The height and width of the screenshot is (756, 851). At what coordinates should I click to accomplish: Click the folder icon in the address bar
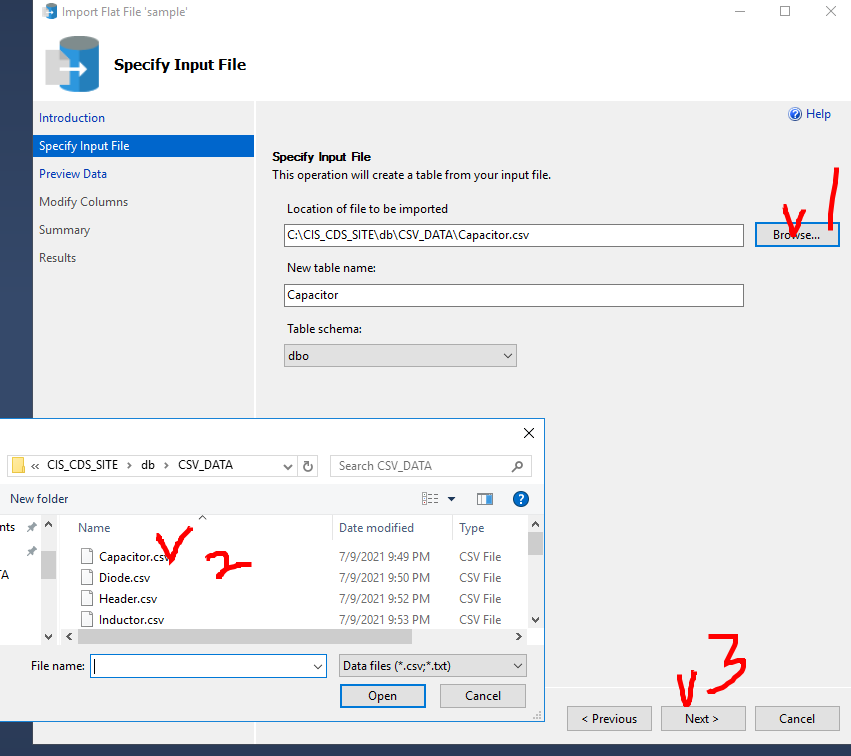tap(17, 465)
